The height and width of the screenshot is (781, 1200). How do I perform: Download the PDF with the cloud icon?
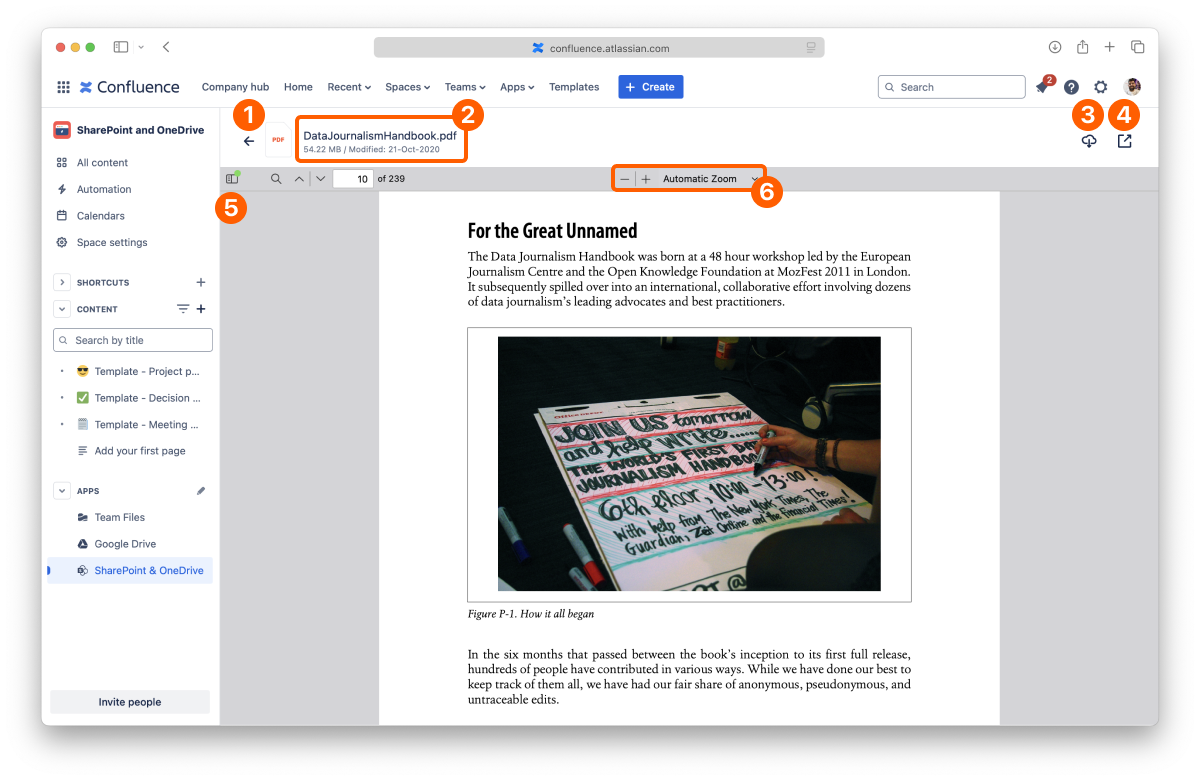tap(1089, 142)
